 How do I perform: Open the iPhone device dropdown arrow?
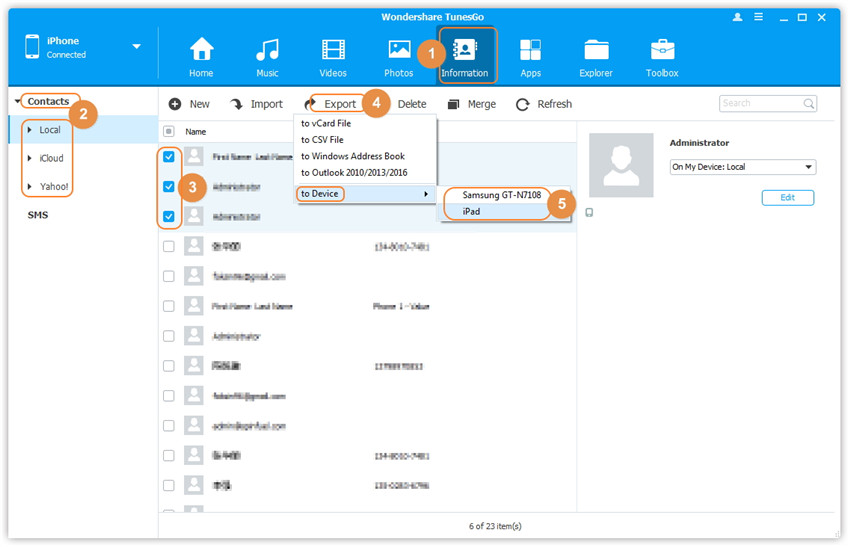pyautogui.click(x=136, y=47)
